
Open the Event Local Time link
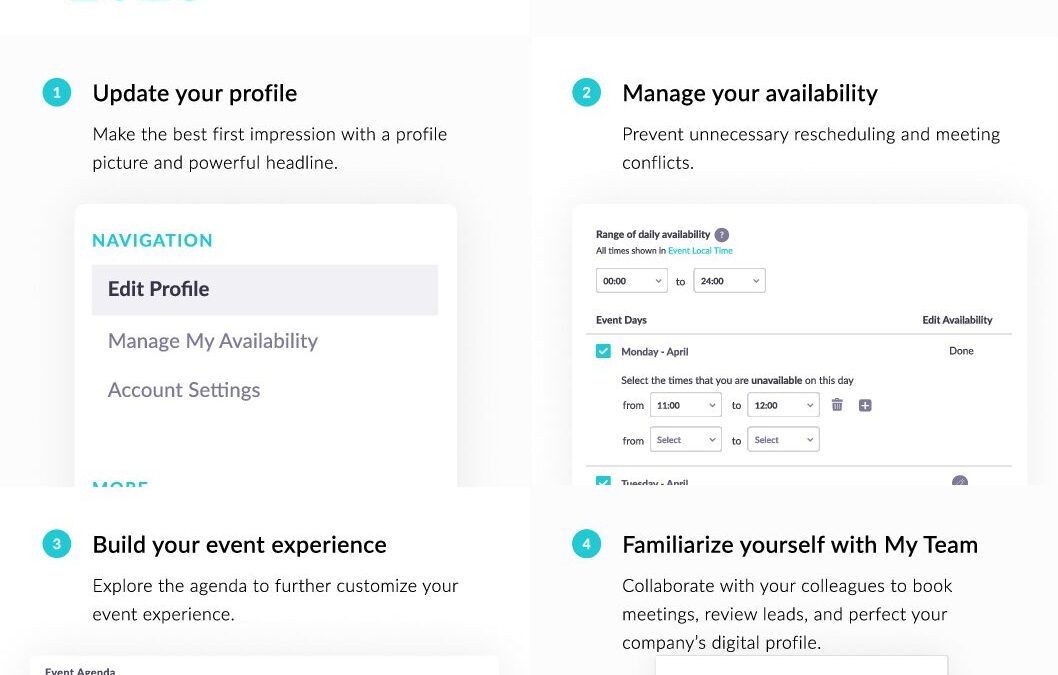700,250
